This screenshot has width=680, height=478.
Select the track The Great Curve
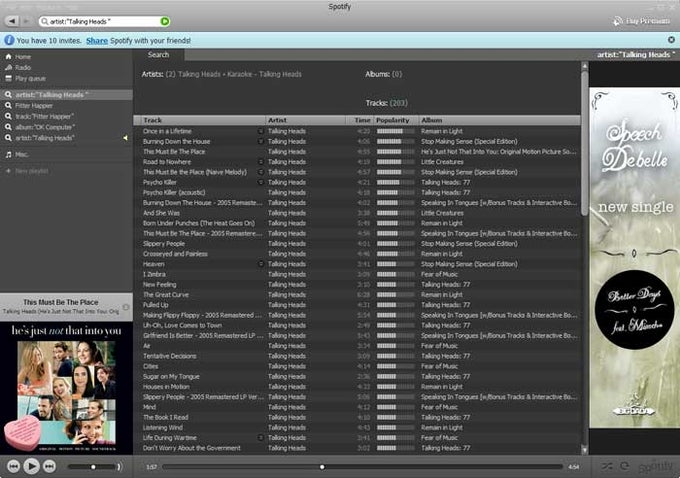pos(166,295)
